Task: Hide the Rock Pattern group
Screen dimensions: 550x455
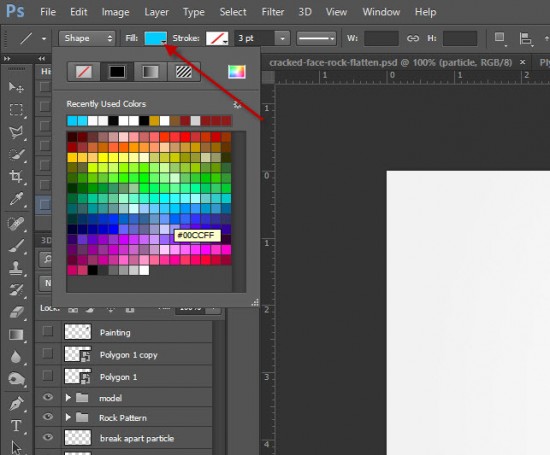Action: 48,417
